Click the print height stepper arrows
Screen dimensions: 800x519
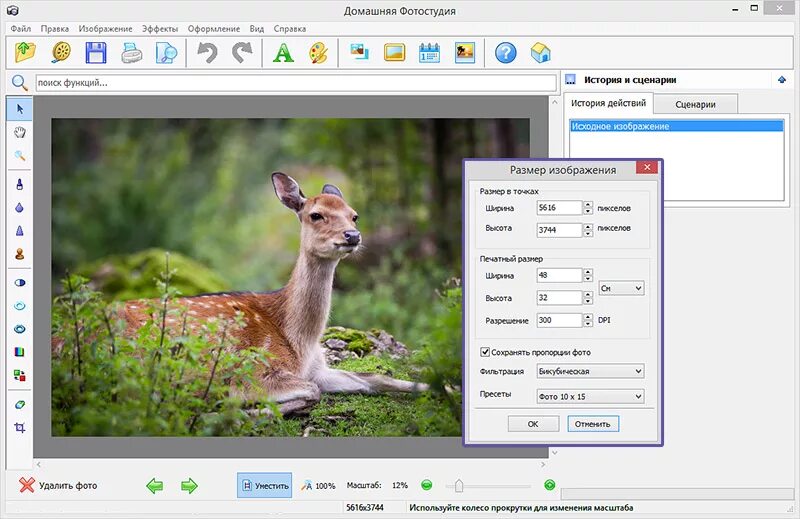(x=588, y=298)
